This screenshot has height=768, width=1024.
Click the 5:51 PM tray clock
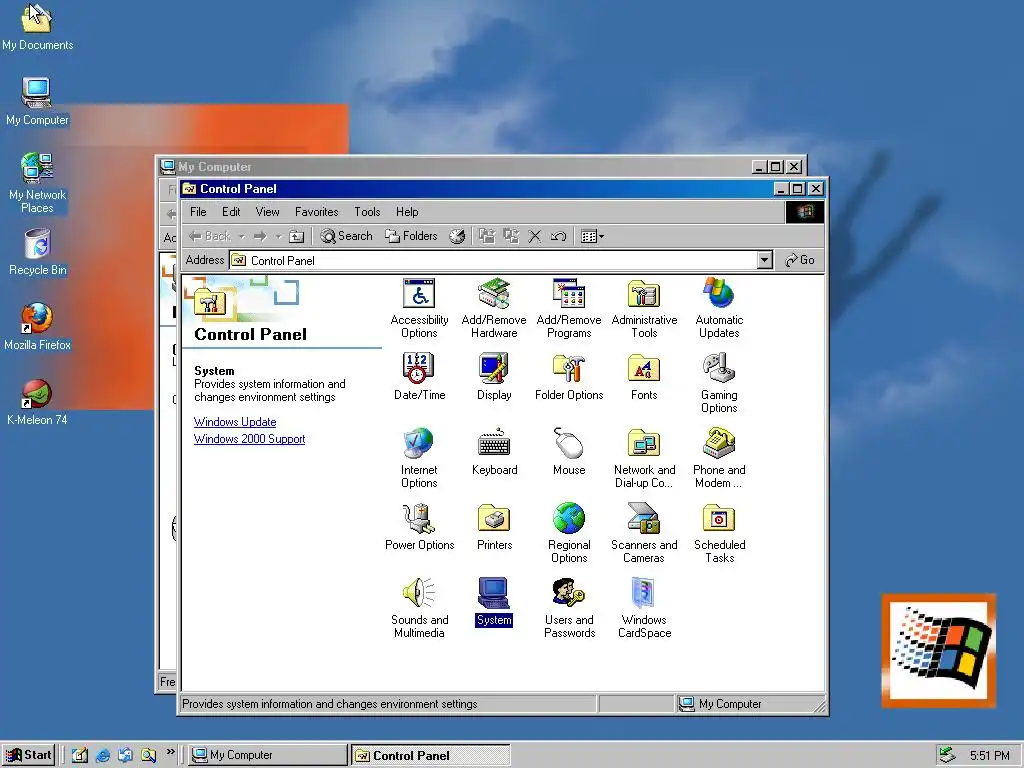pos(989,756)
